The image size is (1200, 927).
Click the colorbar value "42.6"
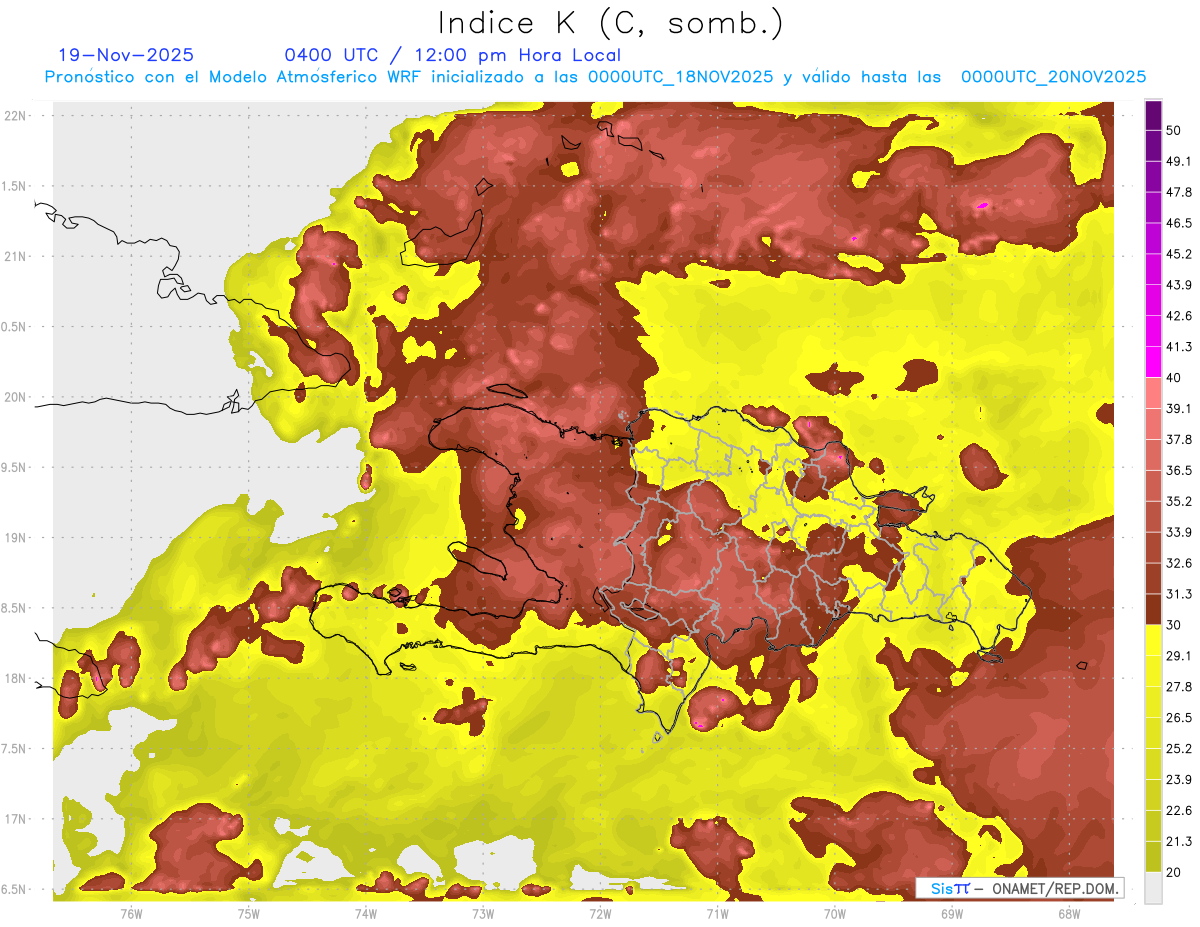coord(1179,316)
